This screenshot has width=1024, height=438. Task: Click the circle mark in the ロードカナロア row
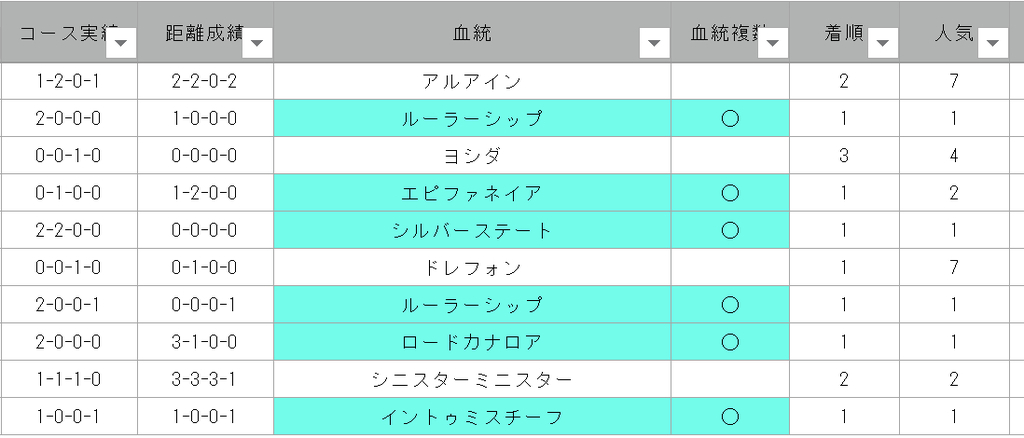tap(730, 342)
